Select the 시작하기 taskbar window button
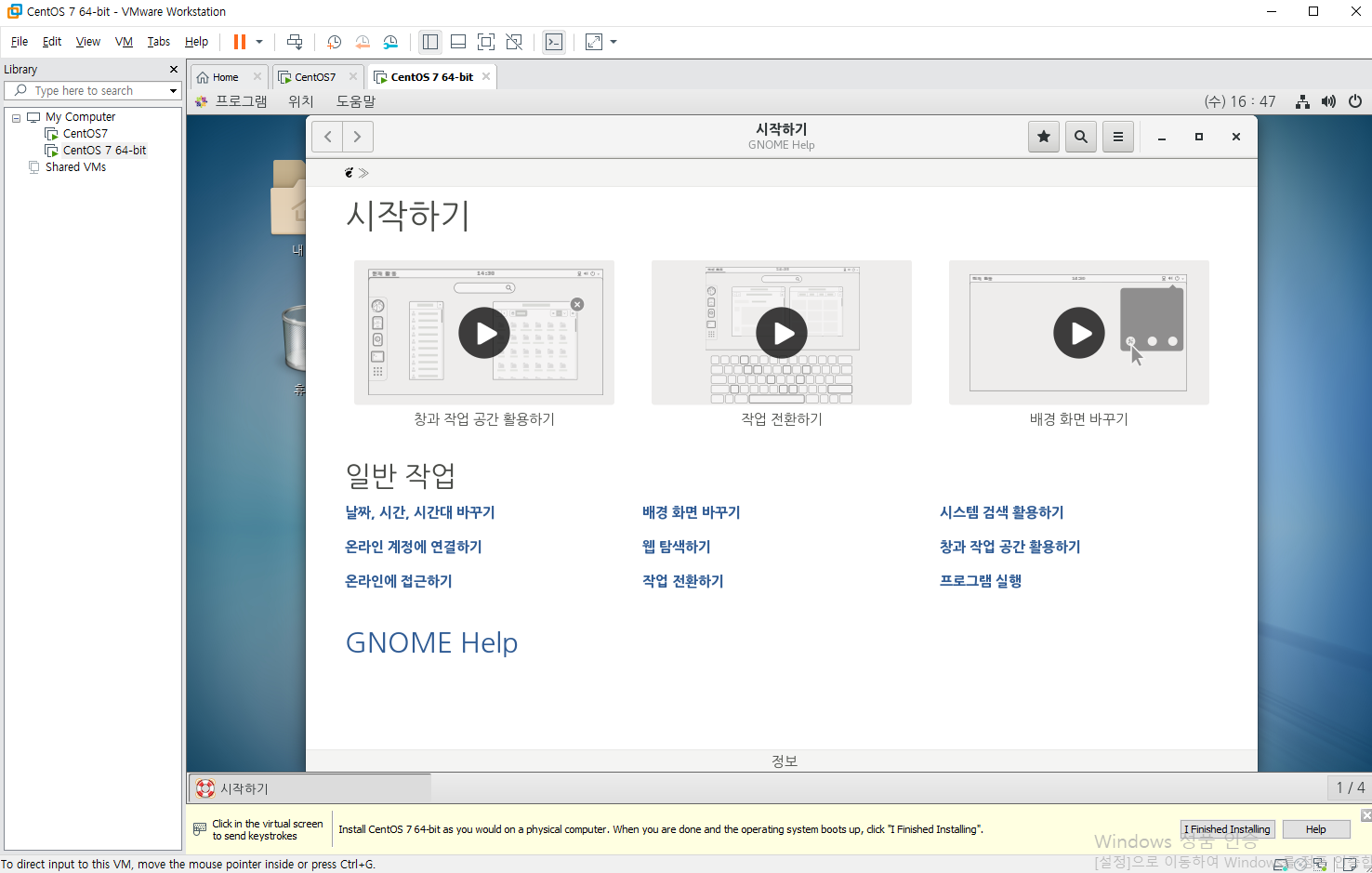 click(x=310, y=788)
